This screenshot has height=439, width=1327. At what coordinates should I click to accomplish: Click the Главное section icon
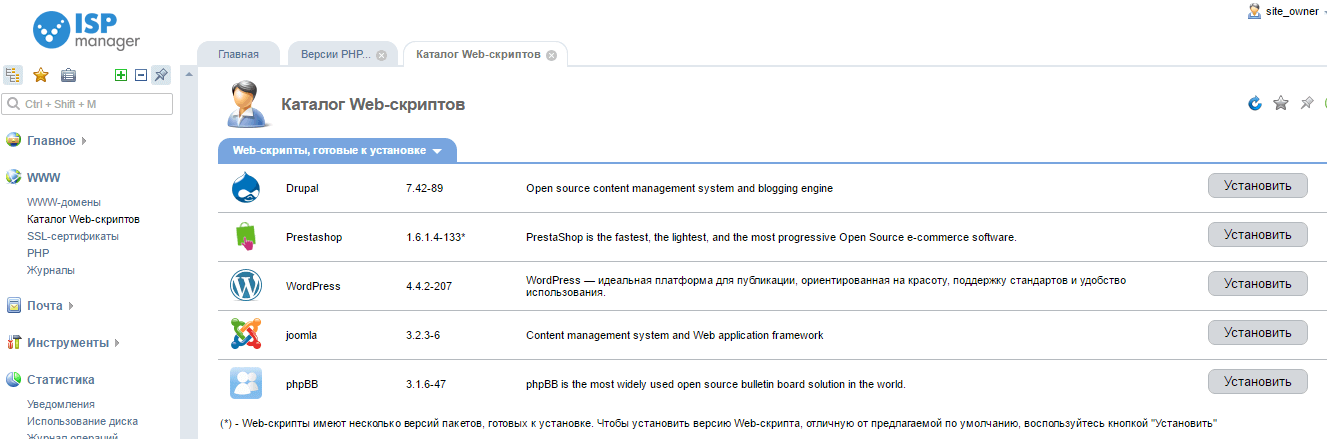[x=13, y=140]
